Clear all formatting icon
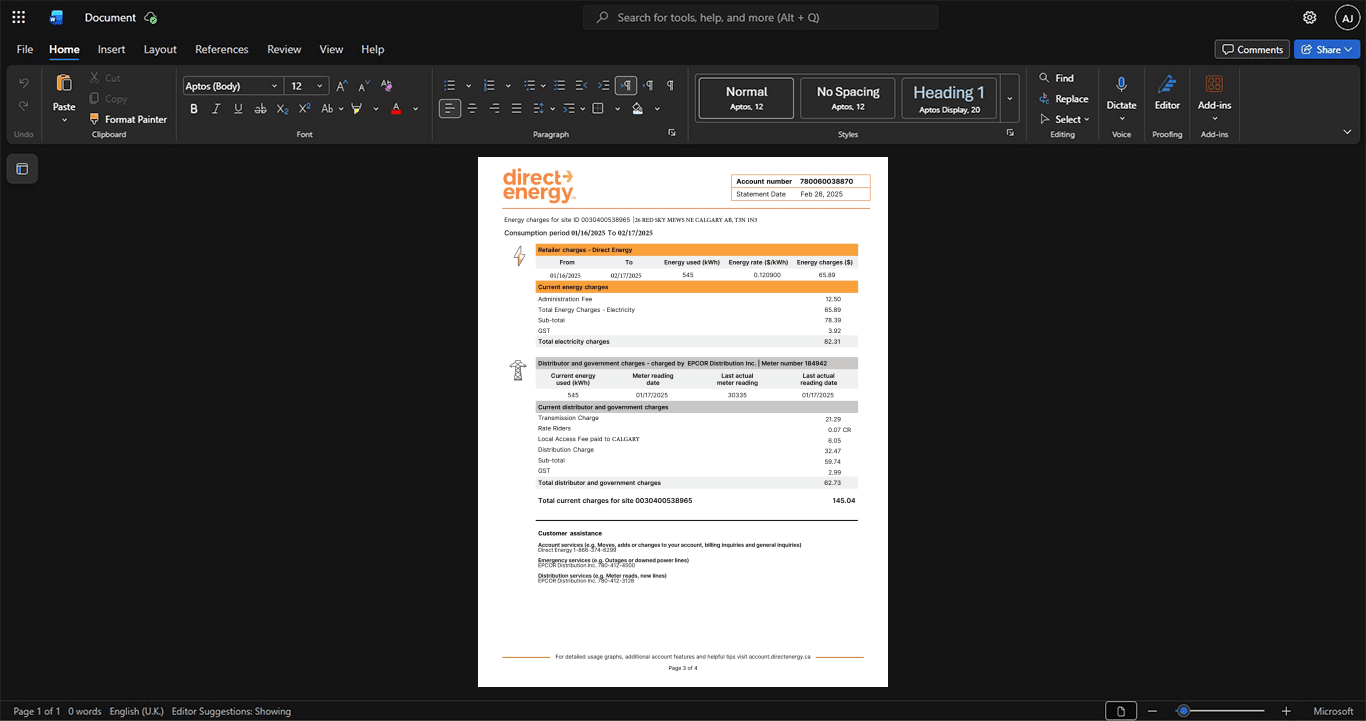 (387, 86)
